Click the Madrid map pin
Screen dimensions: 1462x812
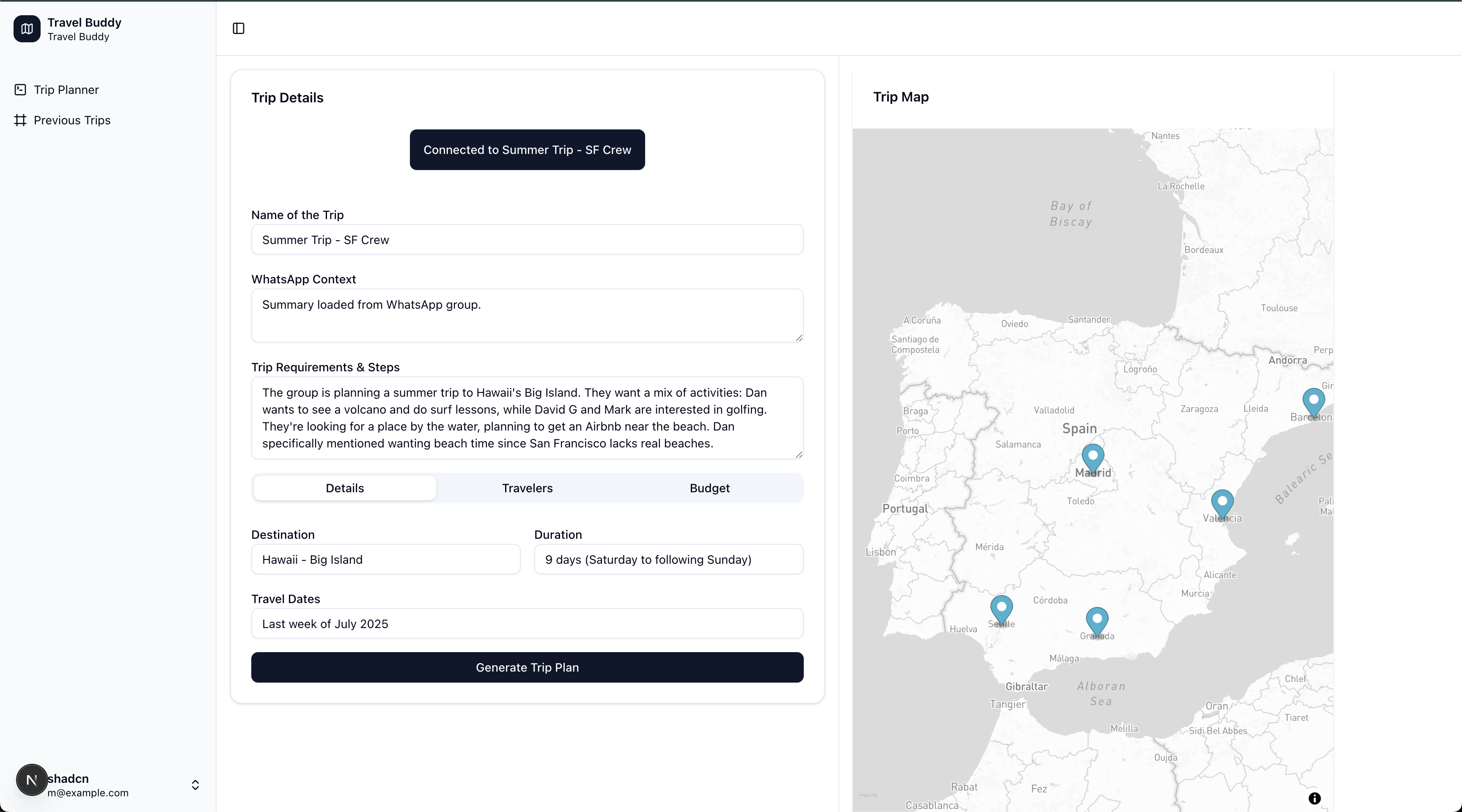point(1093,457)
